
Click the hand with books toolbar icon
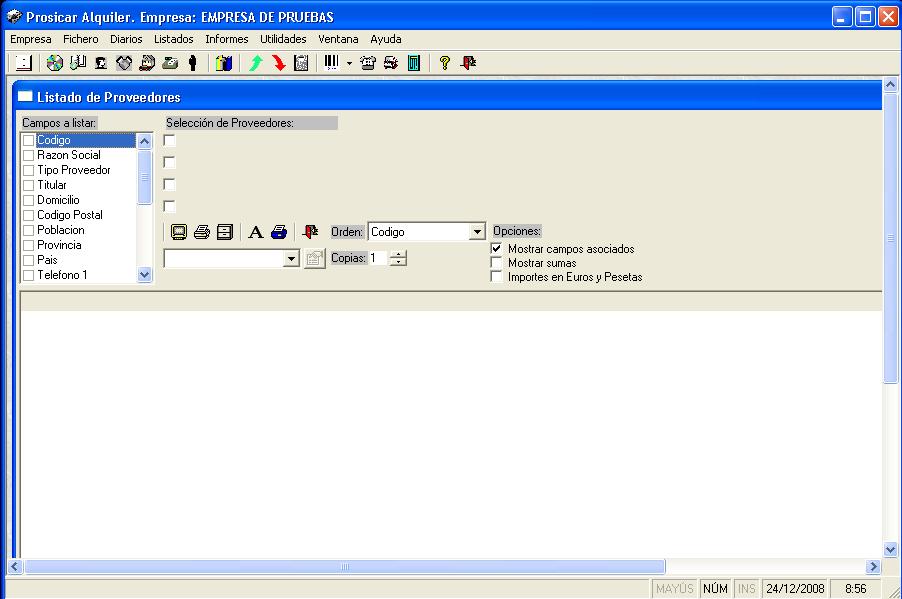78,63
